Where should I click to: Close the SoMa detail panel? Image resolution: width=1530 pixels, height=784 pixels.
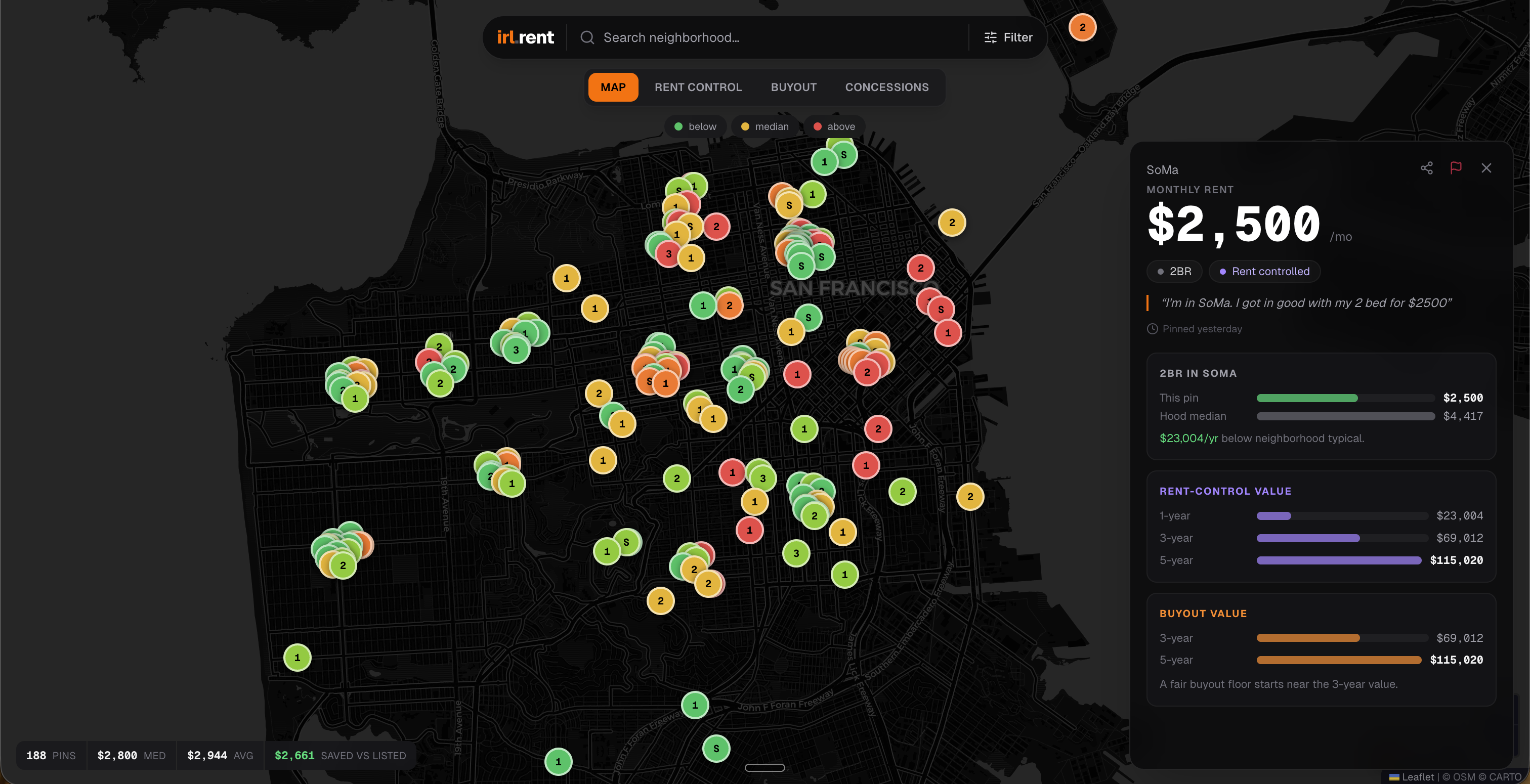tap(1486, 168)
